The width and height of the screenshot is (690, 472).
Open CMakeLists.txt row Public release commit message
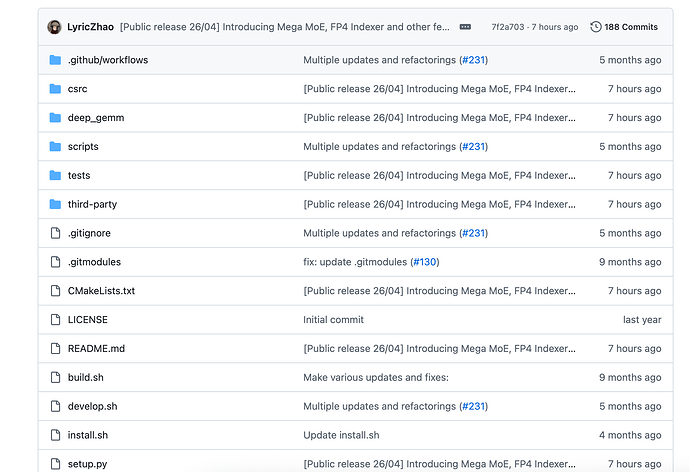tap(439, 291)
